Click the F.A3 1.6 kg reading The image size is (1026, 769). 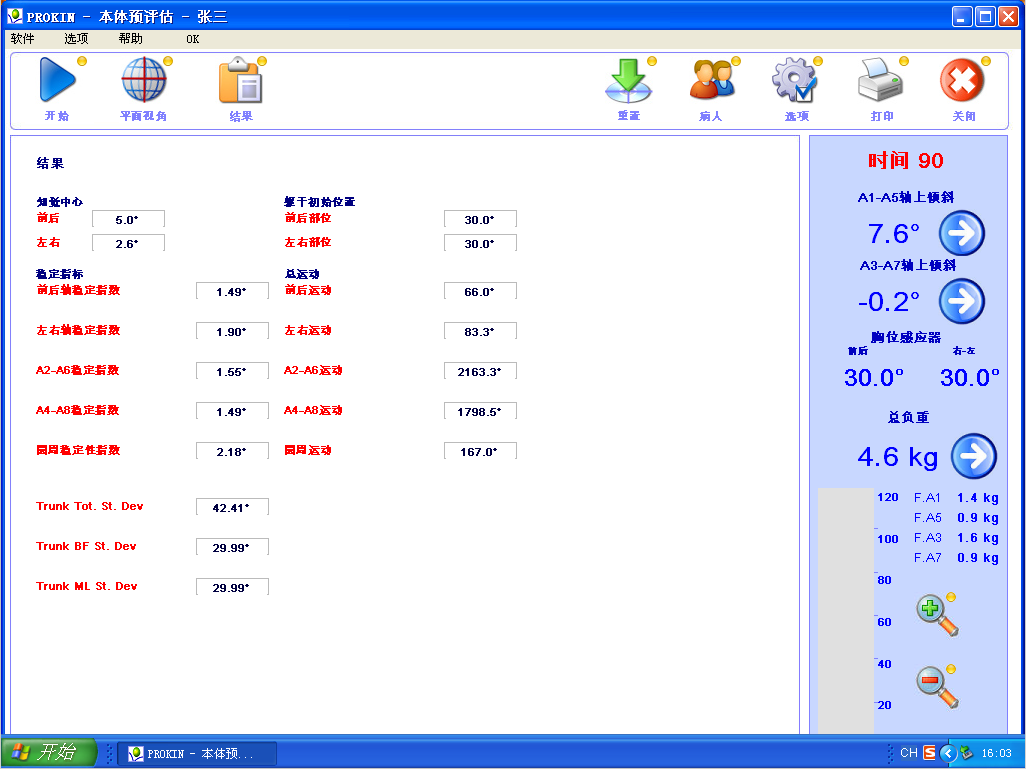tap(956, 538)
